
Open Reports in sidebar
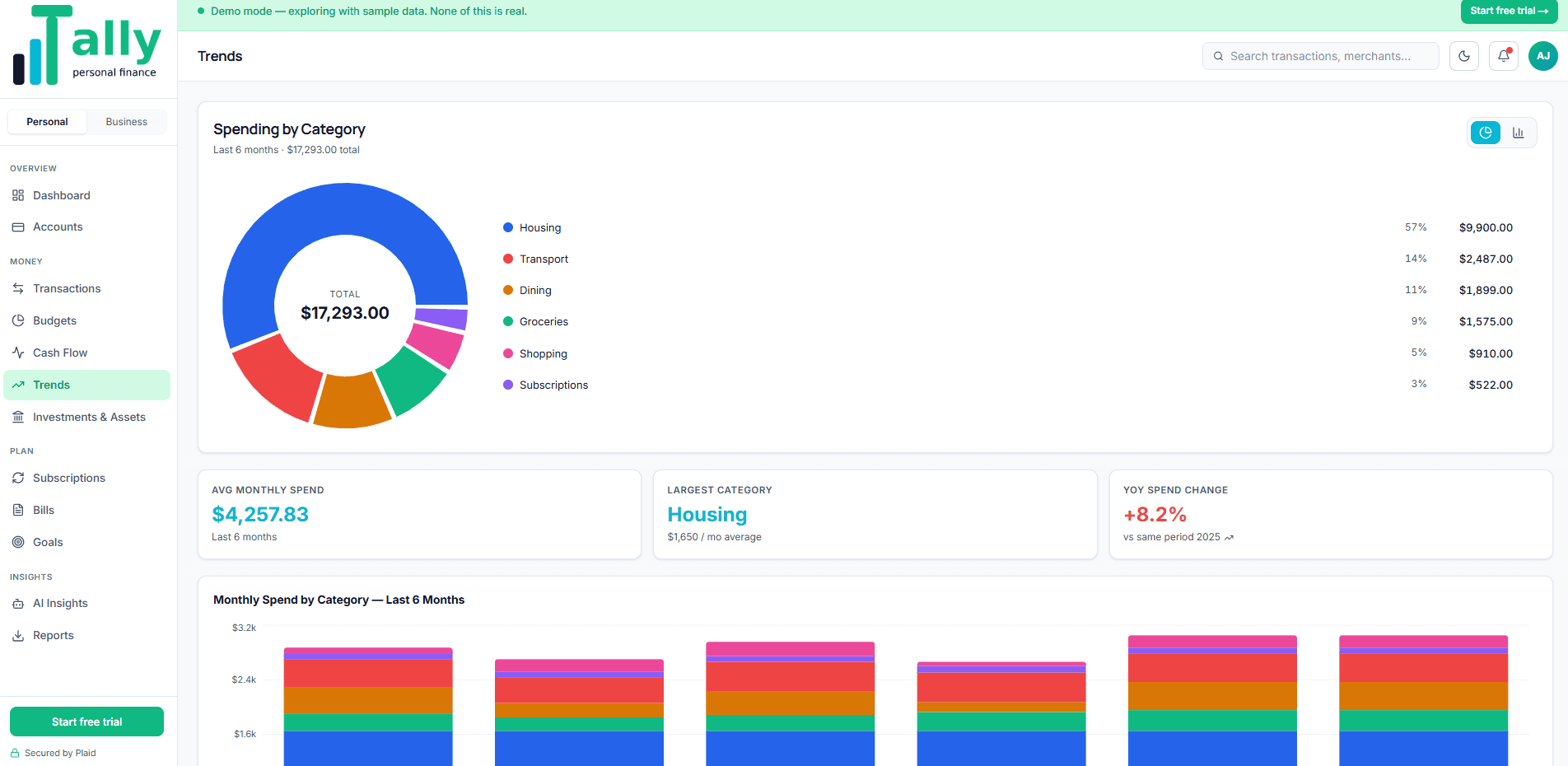(x=87, y=635)
